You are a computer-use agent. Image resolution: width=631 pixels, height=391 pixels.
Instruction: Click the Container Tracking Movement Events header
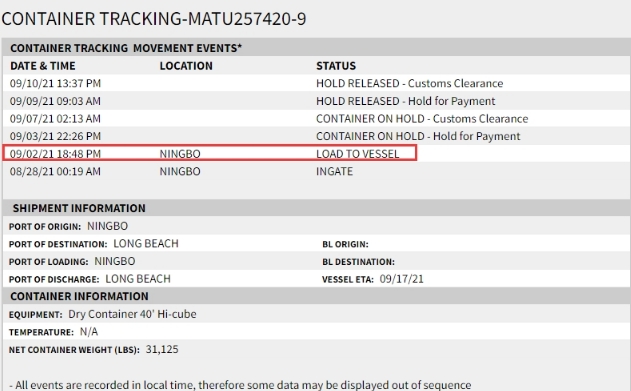(126, 48)
